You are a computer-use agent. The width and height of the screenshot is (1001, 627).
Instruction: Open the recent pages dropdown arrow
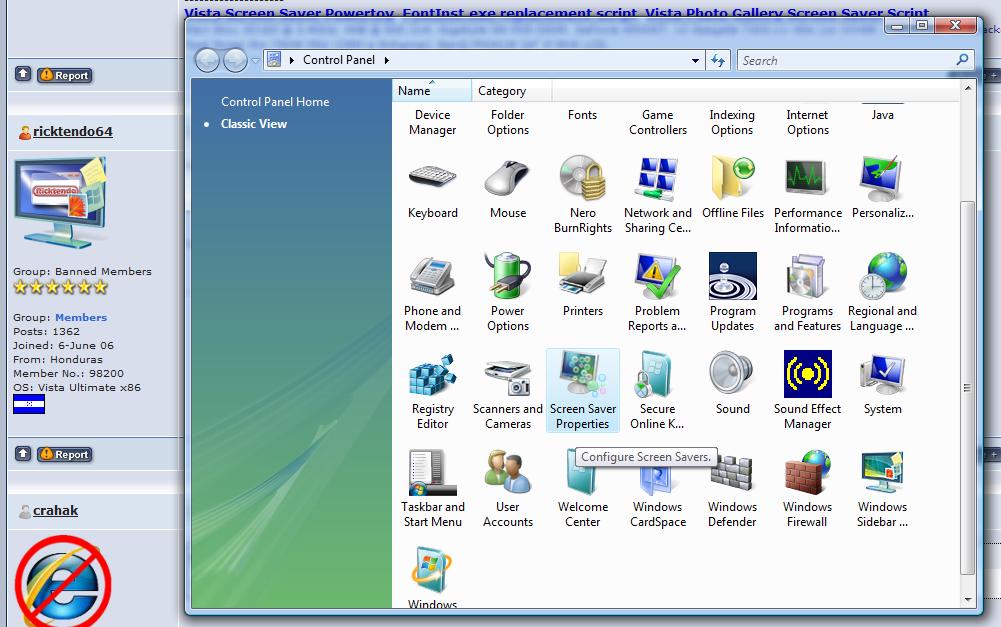(x=255, y=61)
